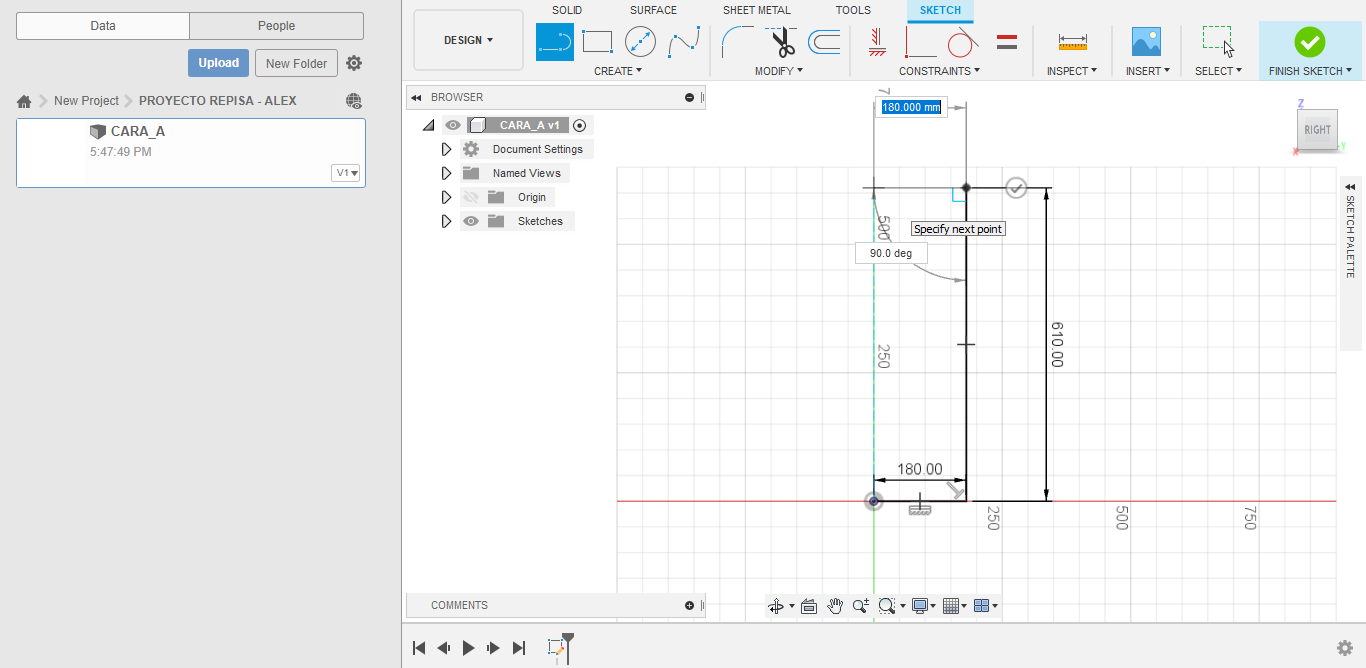Apply the Equal constraint
This screenshot has width=1366, height=668.
[1007, 42]
